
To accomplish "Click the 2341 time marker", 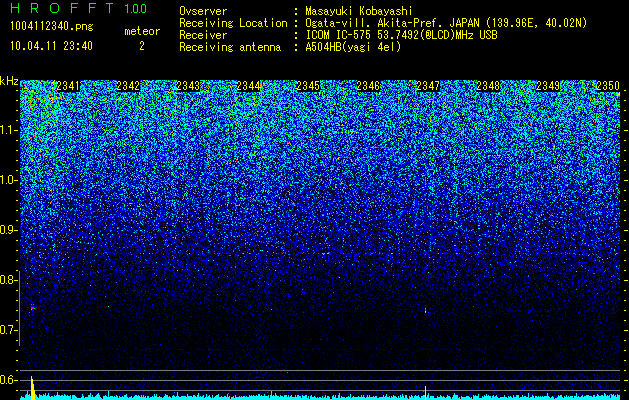I will coord(68,86).
